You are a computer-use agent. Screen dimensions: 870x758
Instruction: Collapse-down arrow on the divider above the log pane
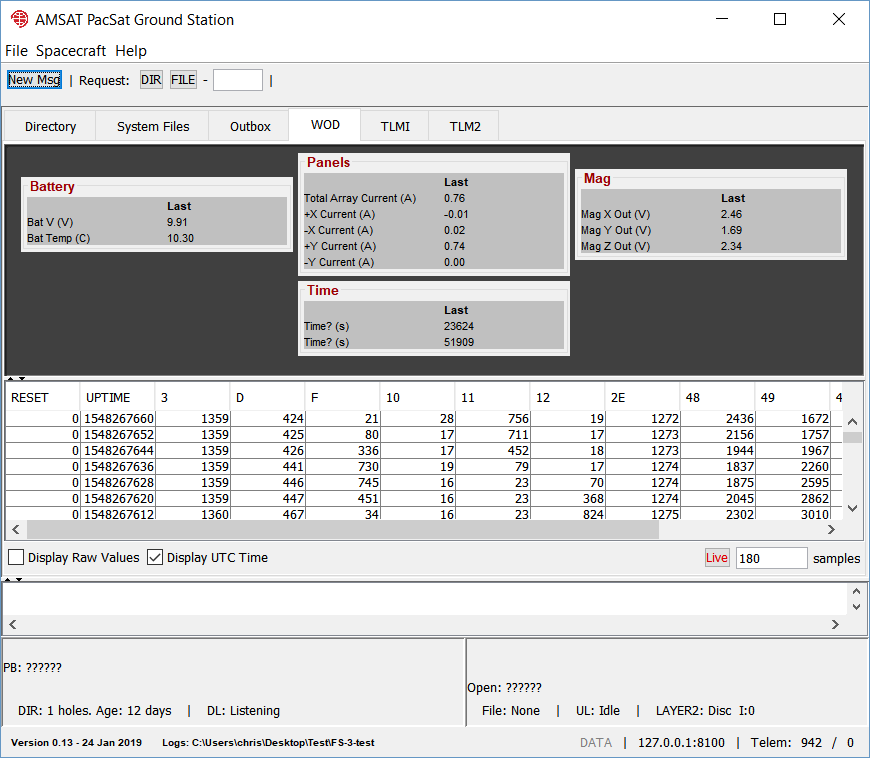click(19, 579)
